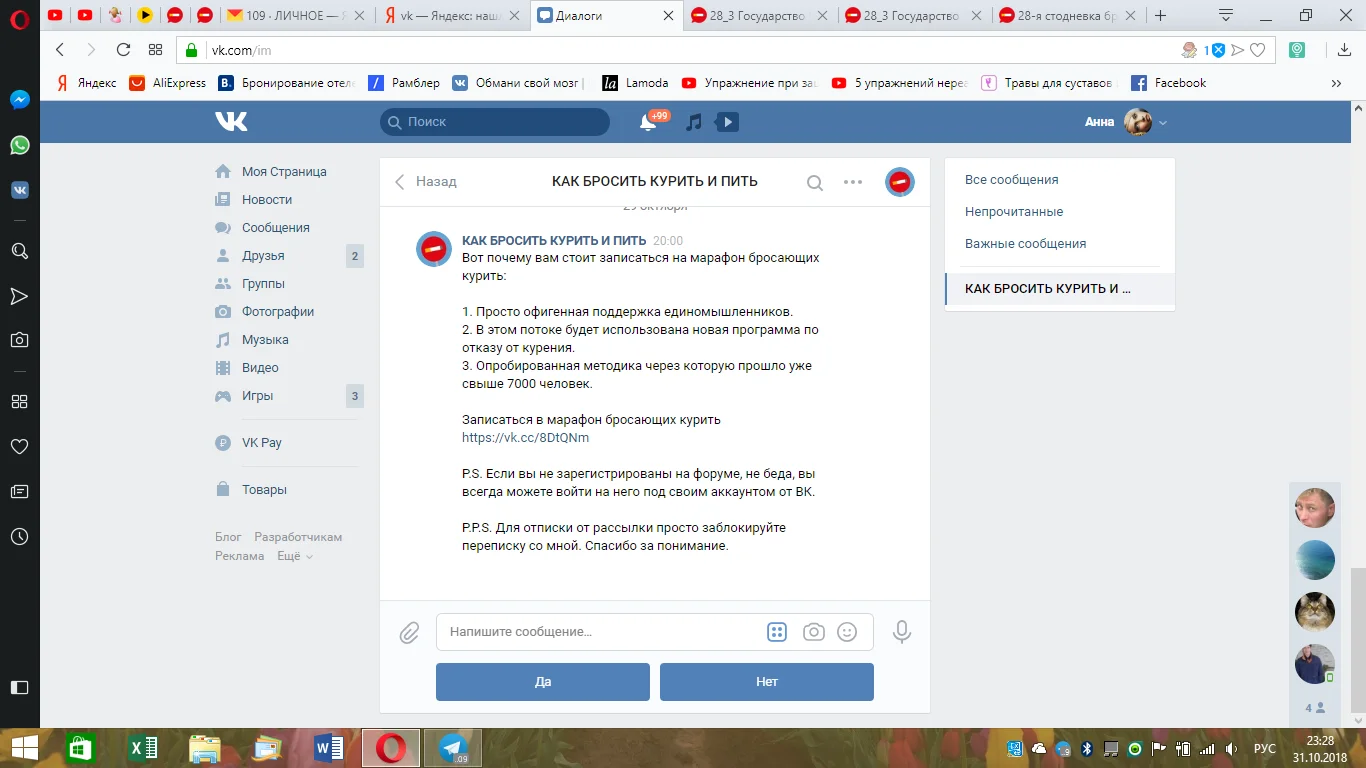
Task: Open the WhatsApp panel in the Opera sidebar
Action: [x=19, y=145]
